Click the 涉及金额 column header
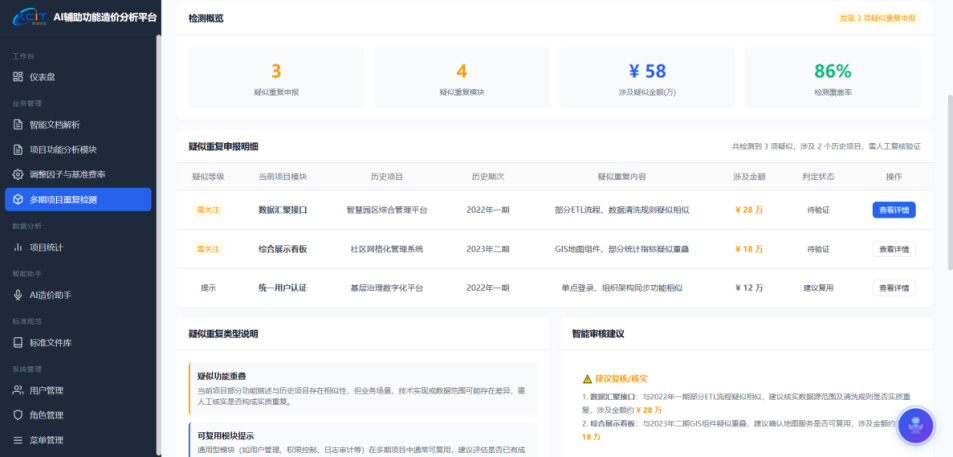 point(749,177)
